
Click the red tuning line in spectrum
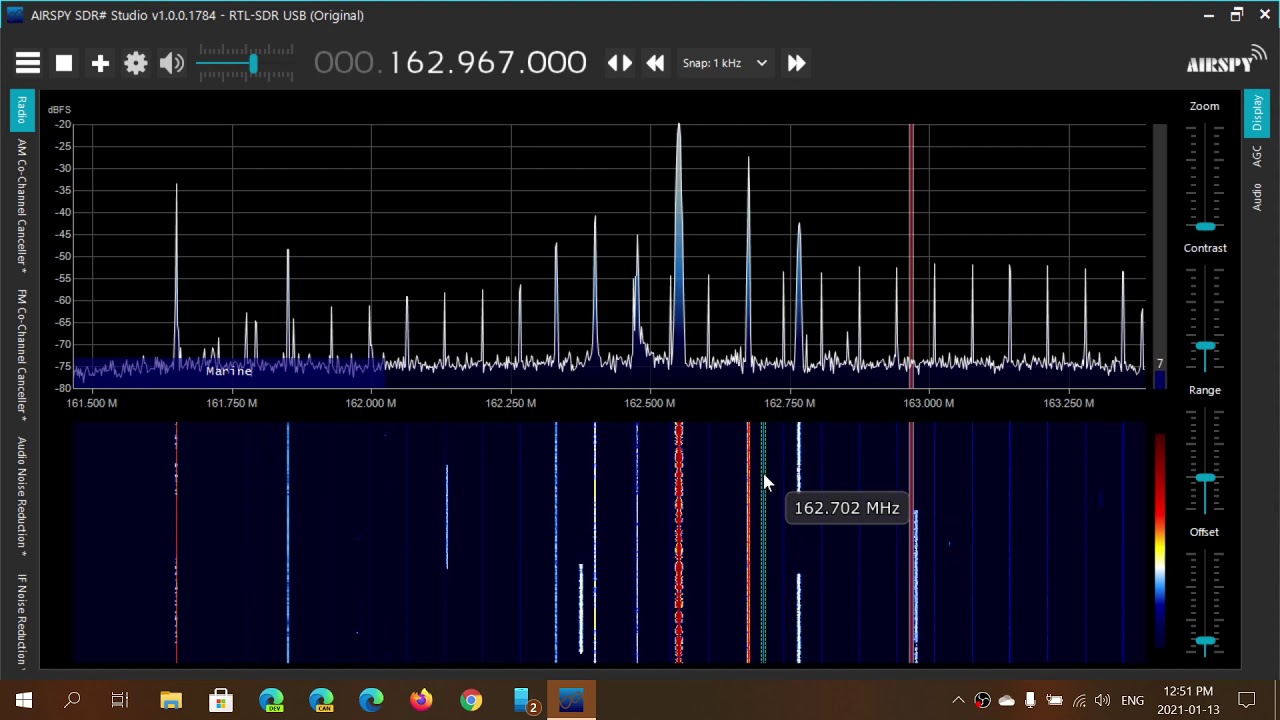pyautogui.click(x=911, y=255)
